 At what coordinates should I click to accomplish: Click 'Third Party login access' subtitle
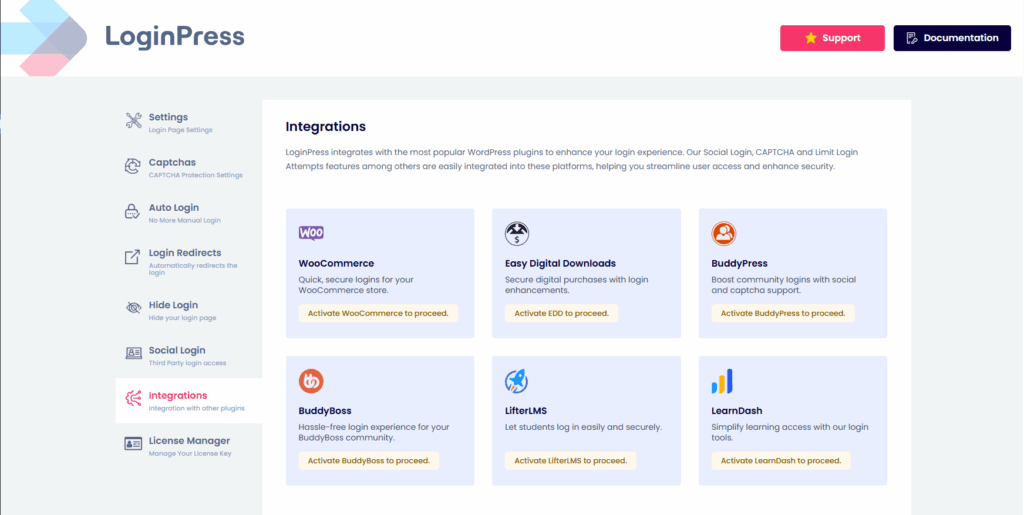pyautogui.click(x=187, y=363)
